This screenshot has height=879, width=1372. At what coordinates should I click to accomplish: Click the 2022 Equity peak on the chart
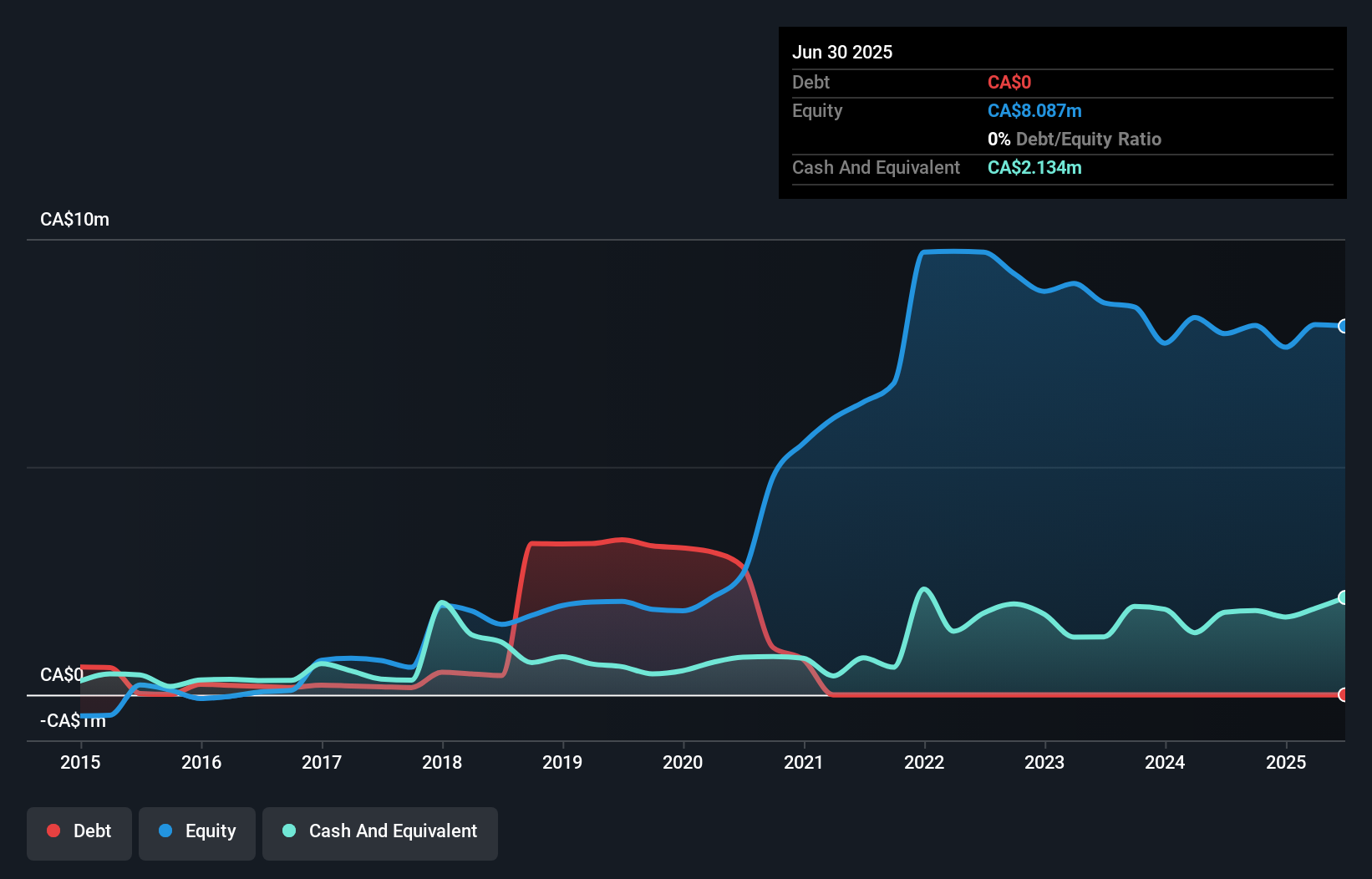pos(953,252)
